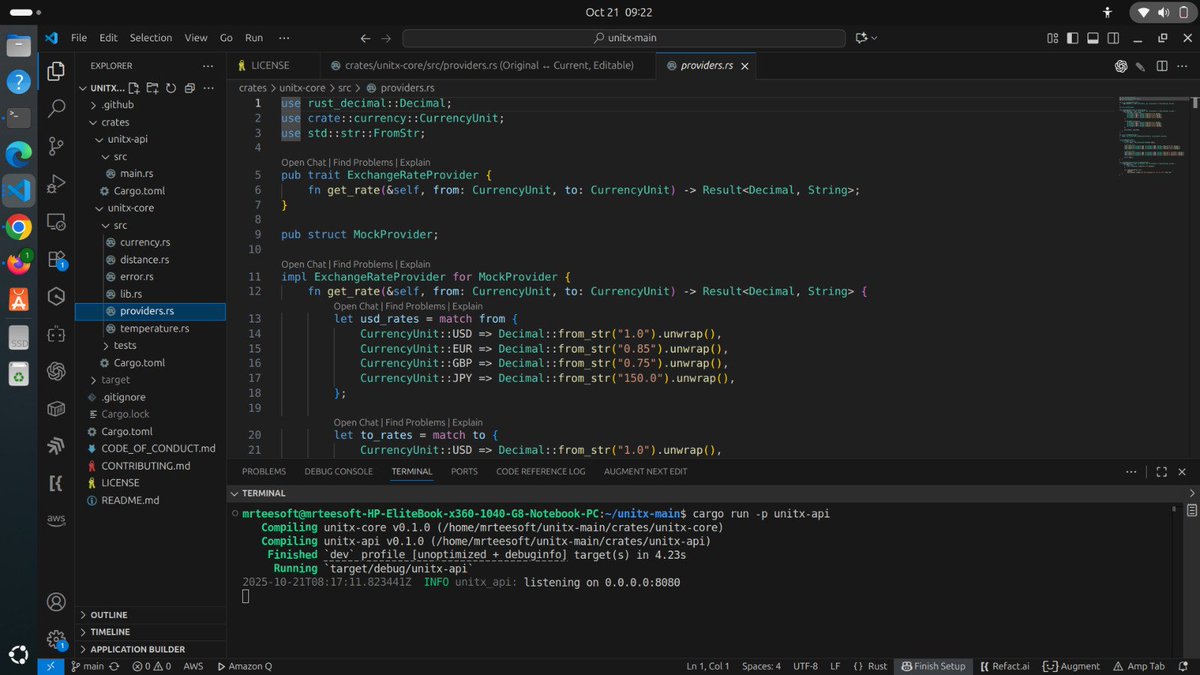
Task: Click the ChatGPT icon in editor title bar
Action: pyautogui.click(x=1122, y=66)
